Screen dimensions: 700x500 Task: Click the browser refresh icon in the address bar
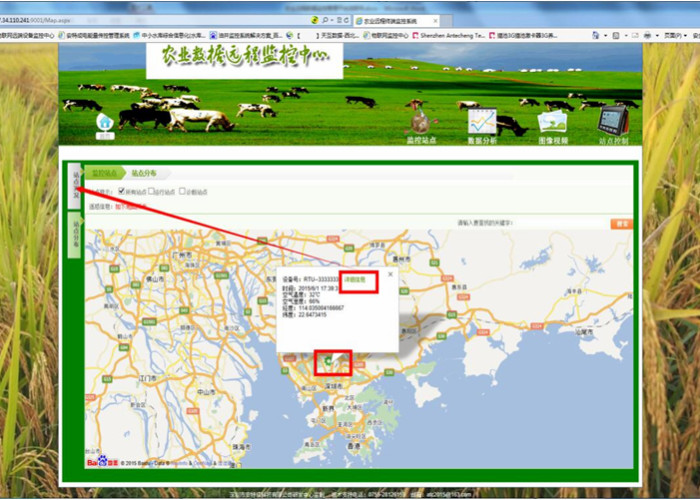(346, 21)
